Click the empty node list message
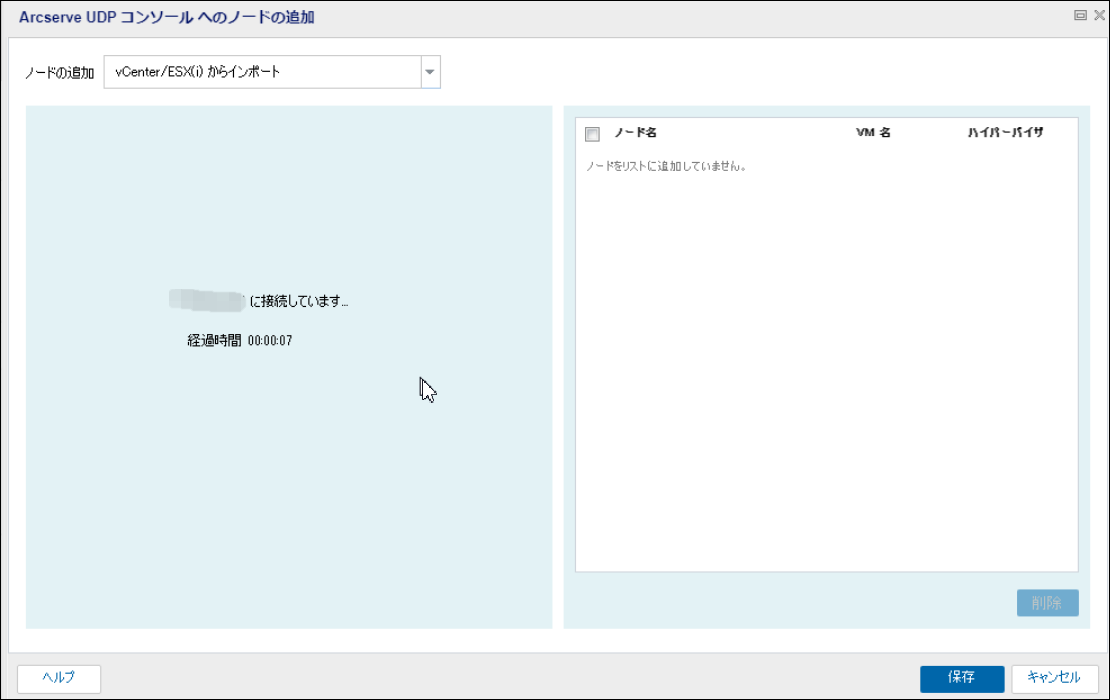 [666, 166]
